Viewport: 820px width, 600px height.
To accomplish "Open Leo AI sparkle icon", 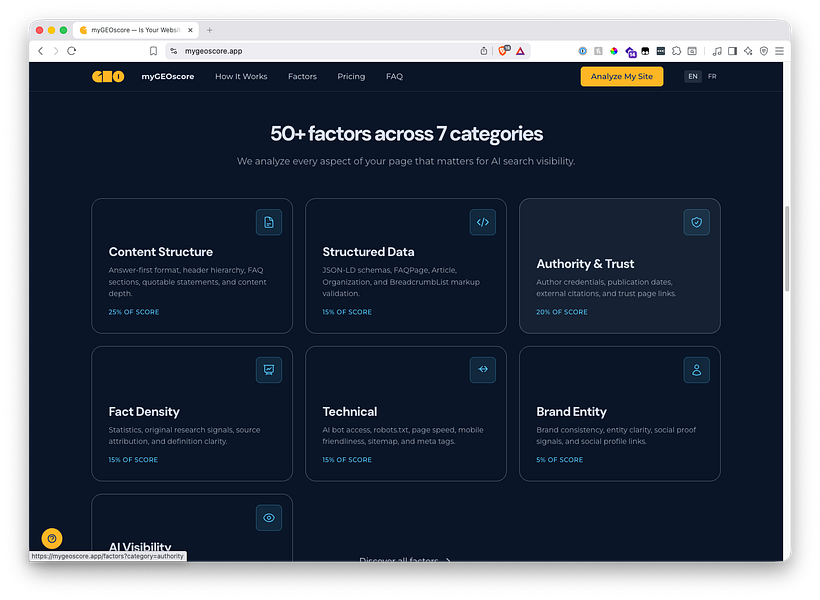I will coord(748,51).
